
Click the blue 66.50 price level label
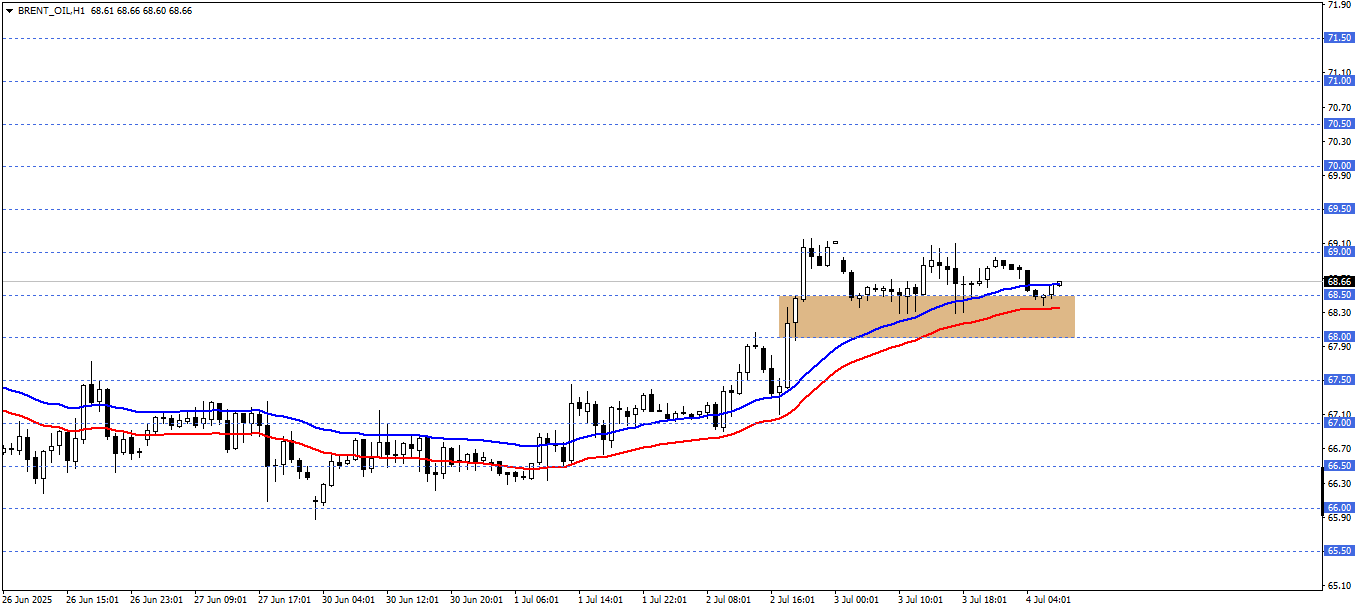pyautogui.click(x=1339, y=466)
